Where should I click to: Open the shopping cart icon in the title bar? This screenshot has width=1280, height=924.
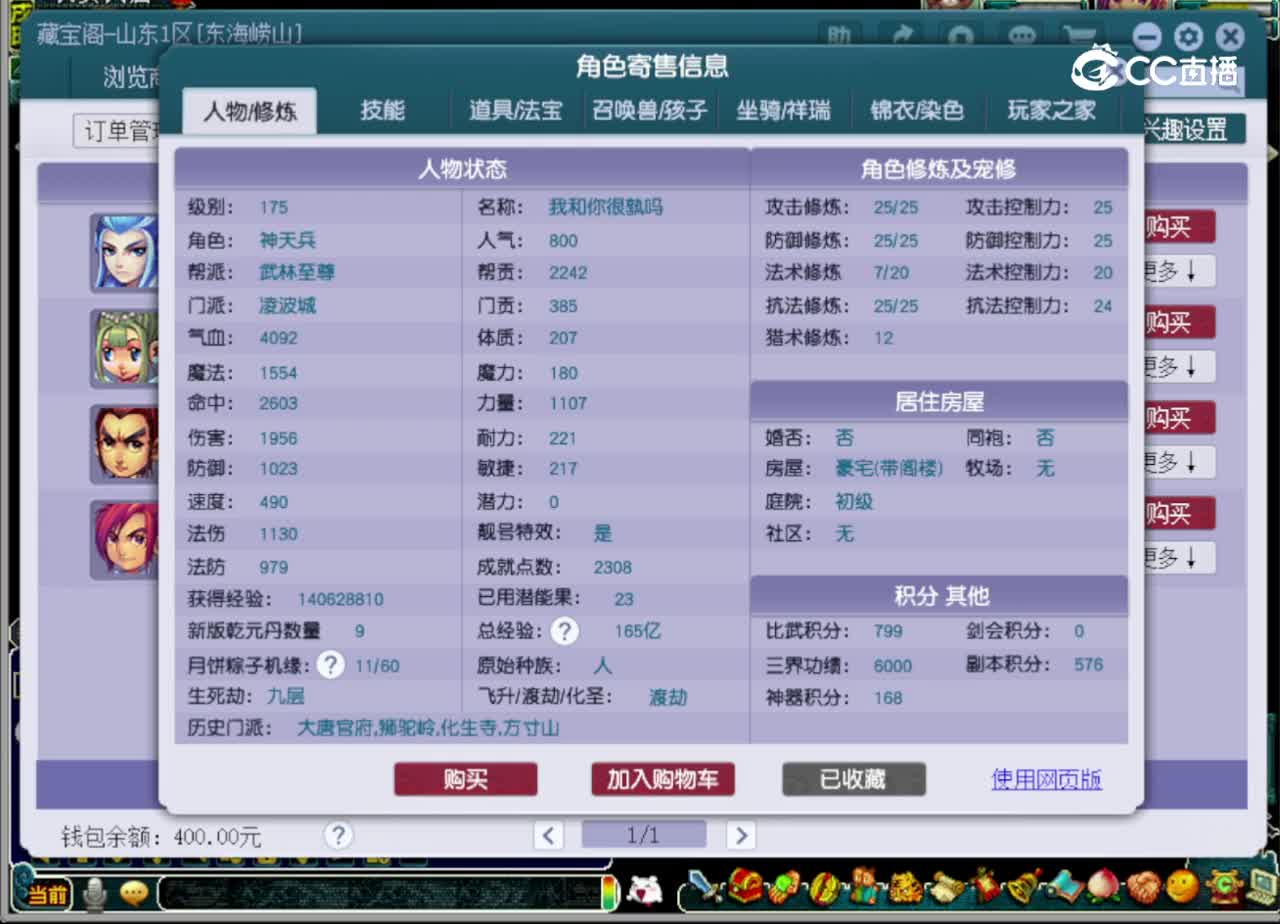[1078, 35]
